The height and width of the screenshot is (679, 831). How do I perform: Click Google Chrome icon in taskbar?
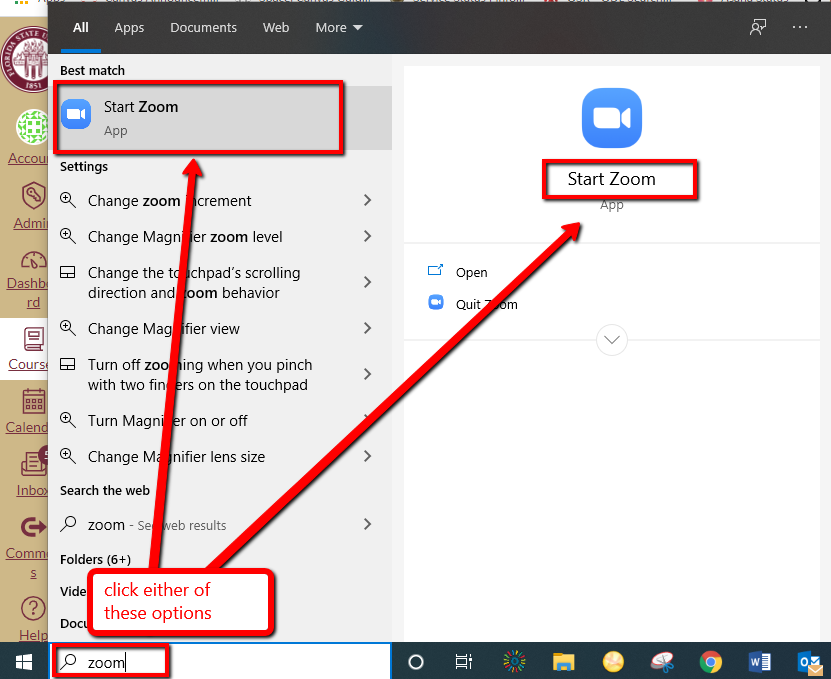click(710, 661)
